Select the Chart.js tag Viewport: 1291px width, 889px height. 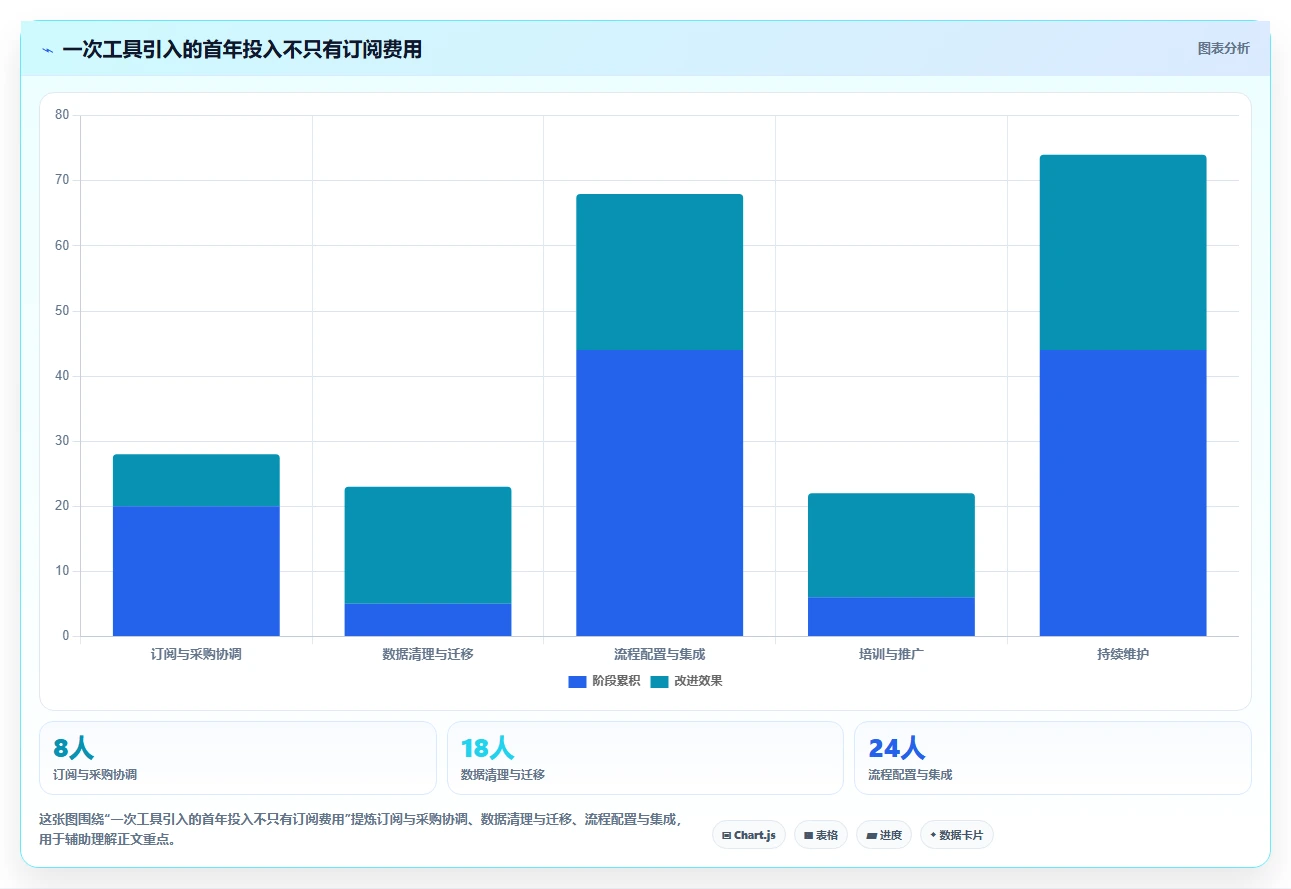click(x=749, y=835)
